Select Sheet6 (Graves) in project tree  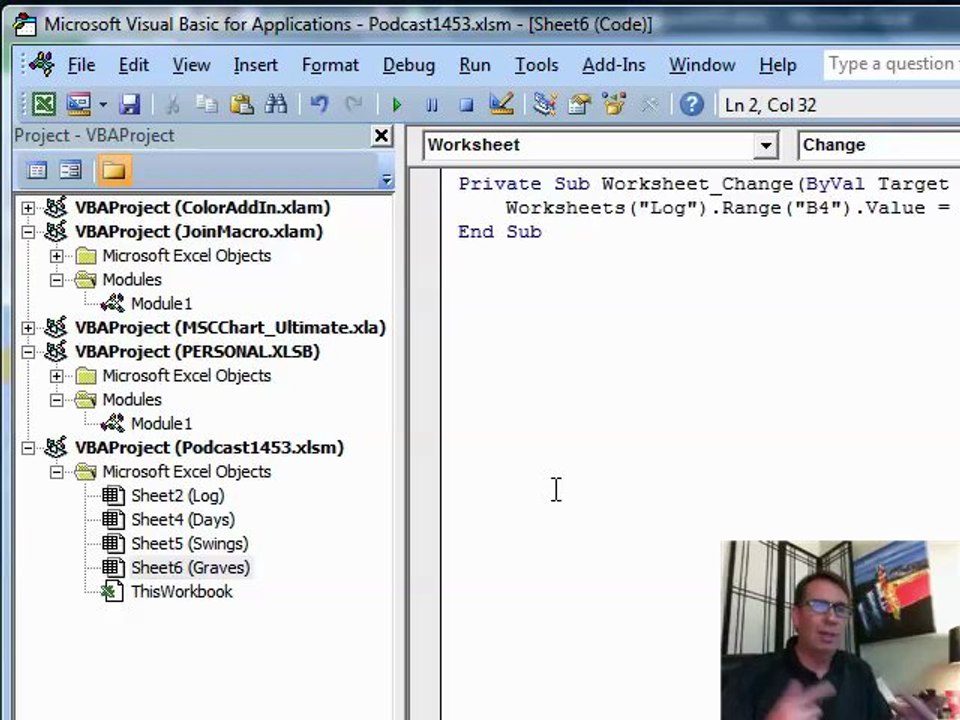[190, 568]
